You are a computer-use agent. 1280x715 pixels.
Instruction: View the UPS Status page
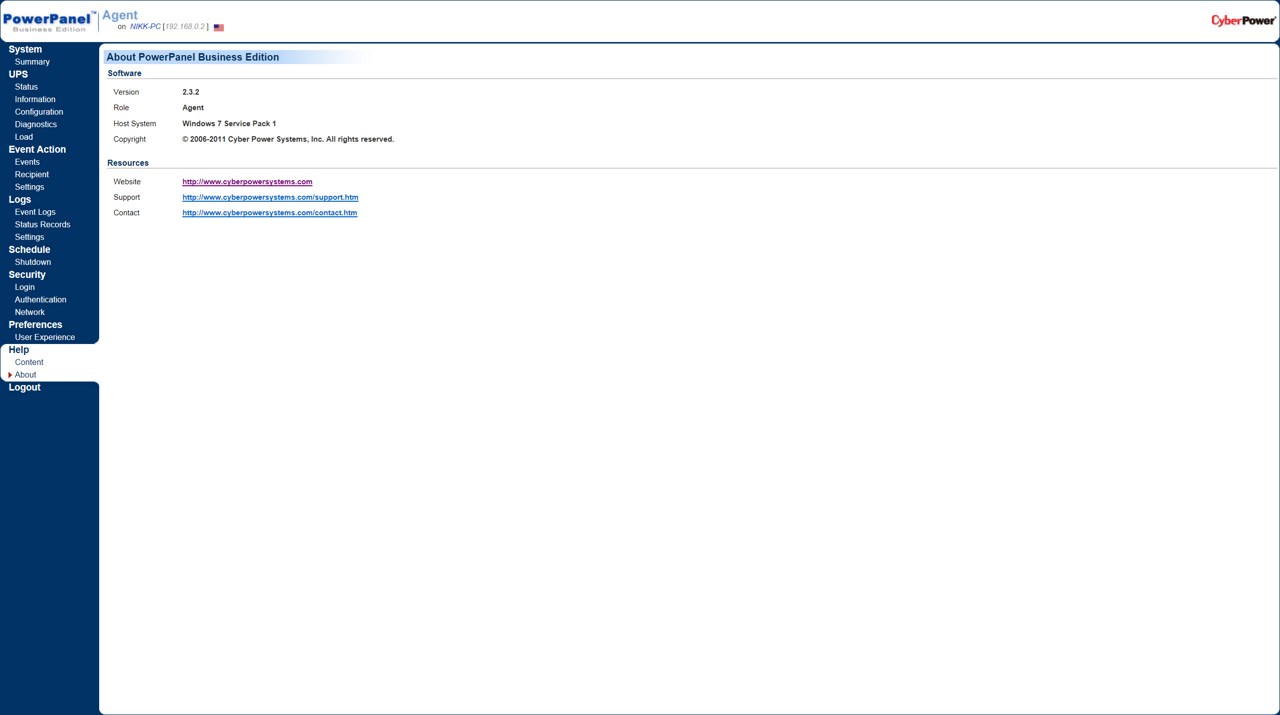[26, 87]
